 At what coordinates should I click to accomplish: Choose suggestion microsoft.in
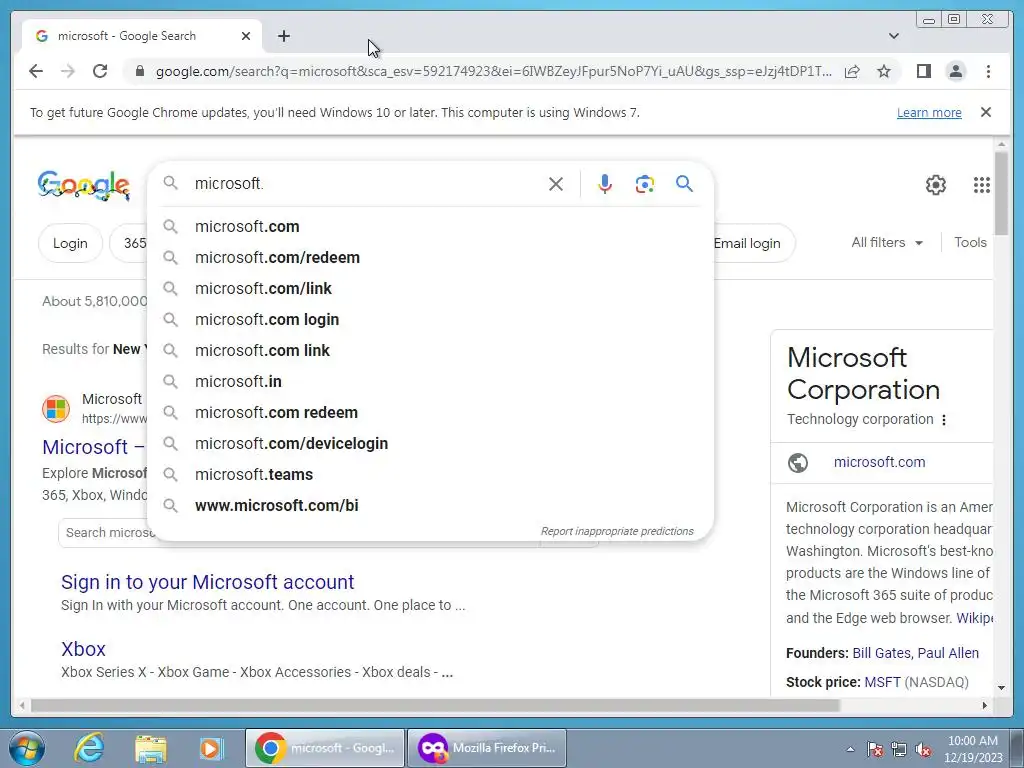[x=430, y=381]
